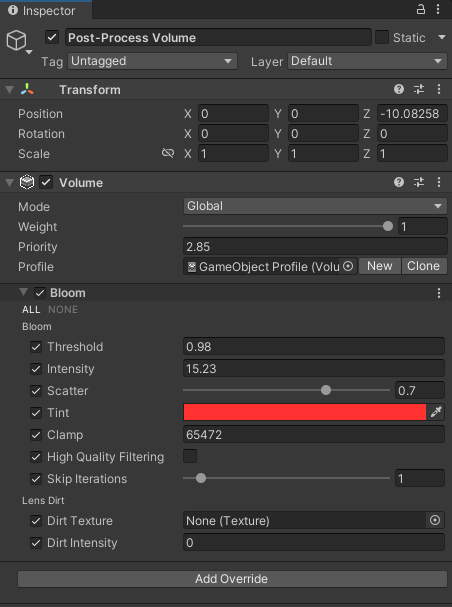This screenshot has height=607, width=452.
Task: Collapse the Transform component
Action: pos(10,90)
